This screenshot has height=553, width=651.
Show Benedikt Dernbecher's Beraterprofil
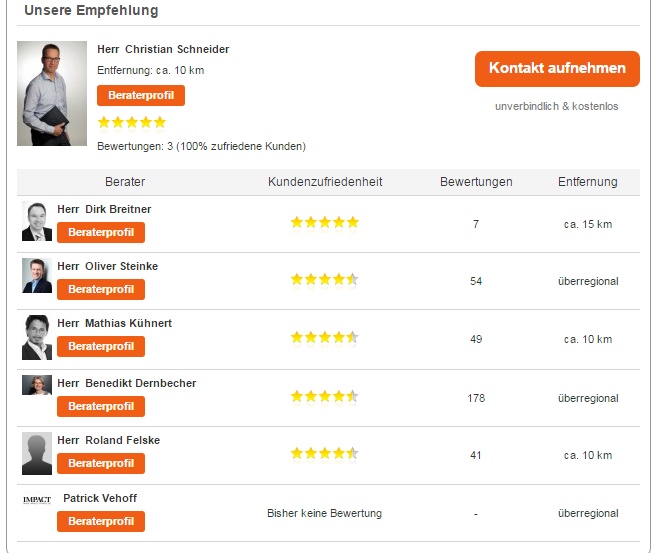[101, 407]
